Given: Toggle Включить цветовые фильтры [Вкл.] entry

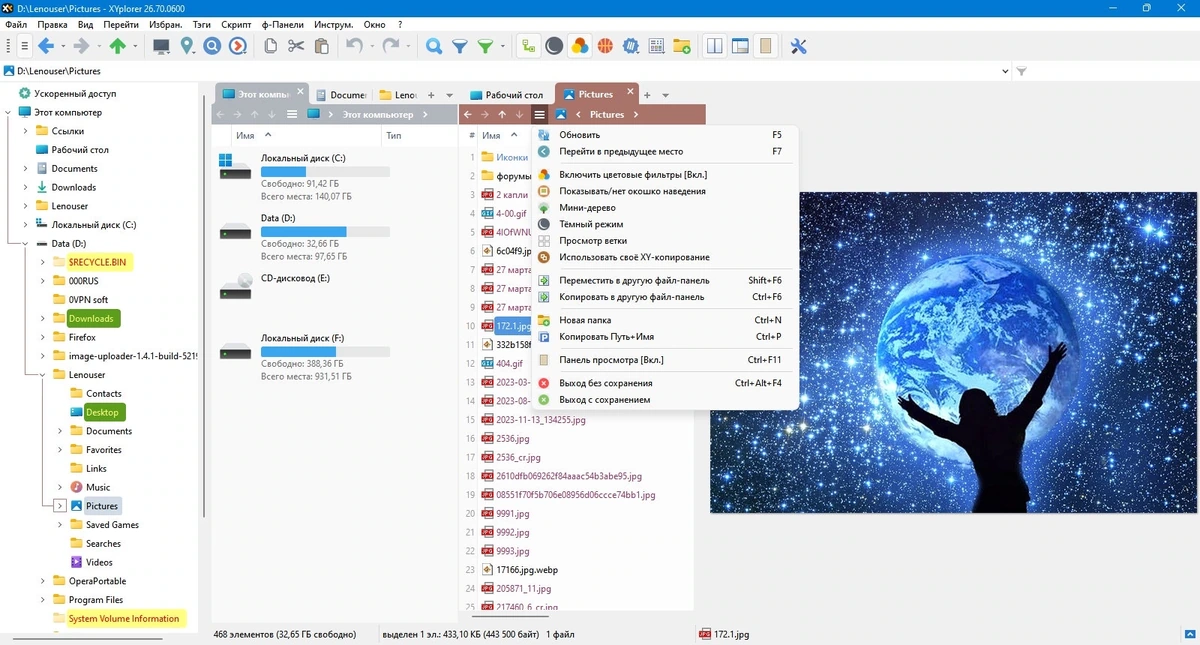Looking at the screenshot, I should tap(633, 175).
